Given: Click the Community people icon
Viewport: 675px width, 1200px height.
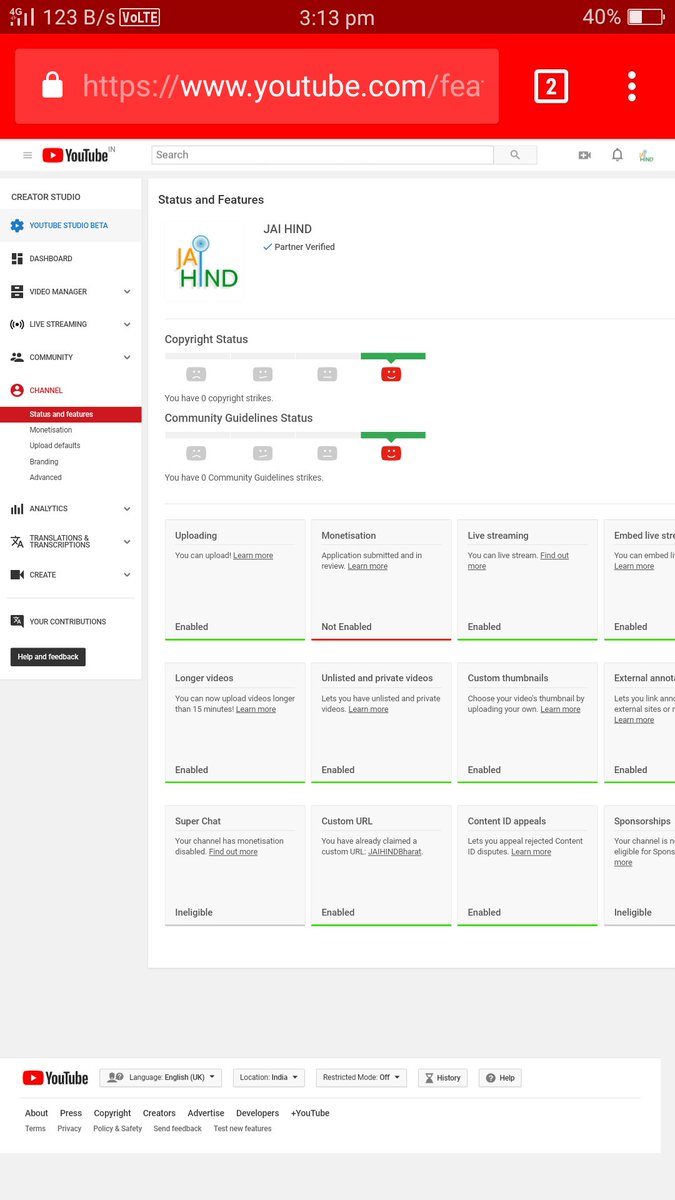Looking at the screenshot, I should [17, 357].
